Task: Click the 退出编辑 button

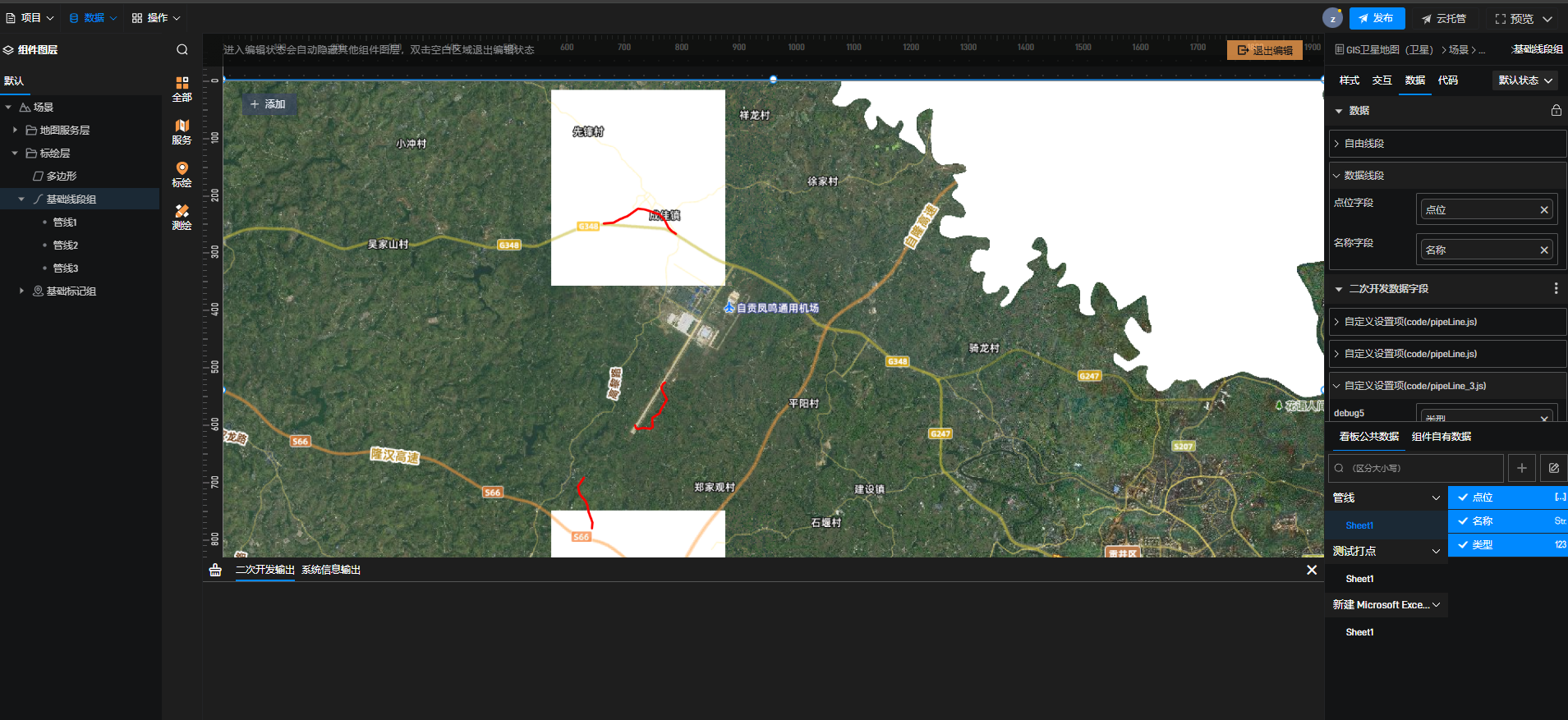Action: (1264, 50)
